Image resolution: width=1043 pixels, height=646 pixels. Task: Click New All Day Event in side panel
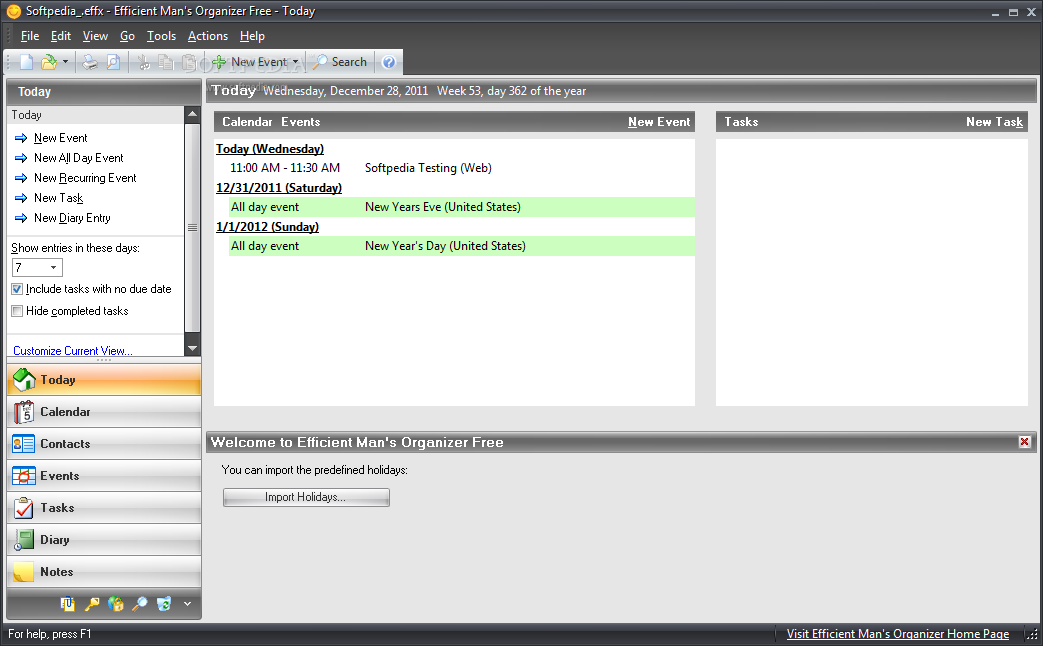pos(78,158)
